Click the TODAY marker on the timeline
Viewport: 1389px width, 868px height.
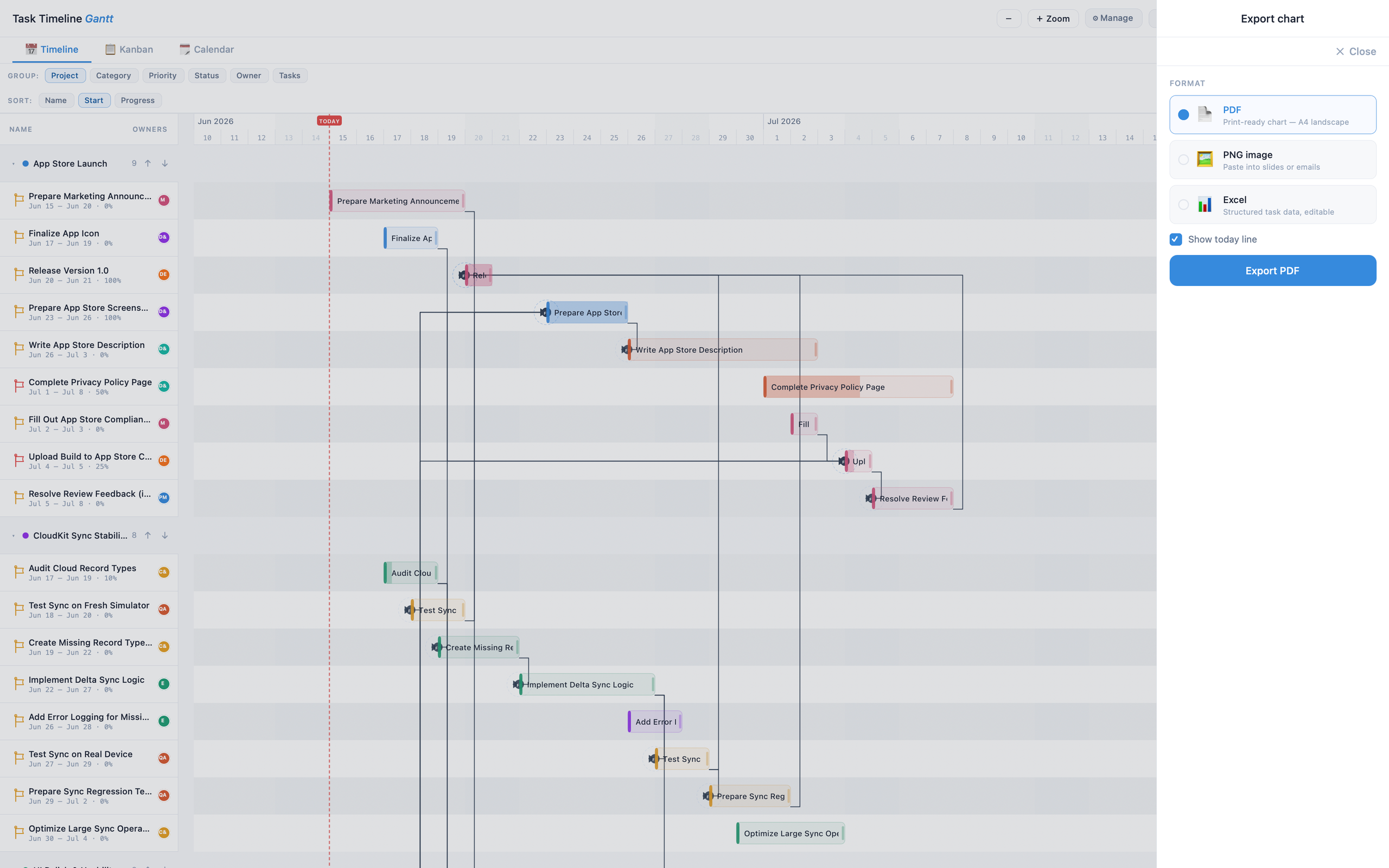(329, 121)
